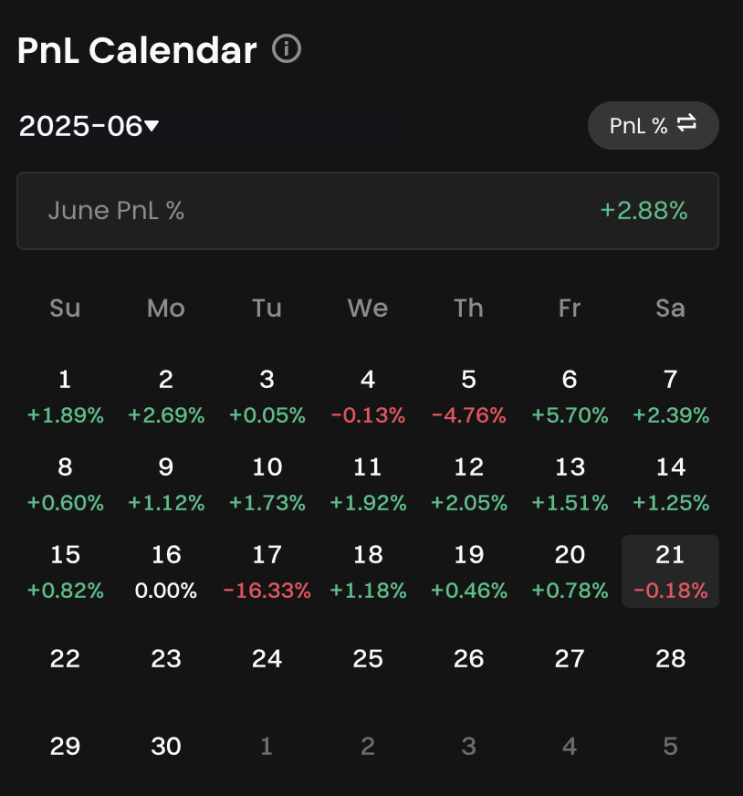
Task: Pick June 6 with +5.70% gain
Action: pyautogui.click(x=569, y=396)
